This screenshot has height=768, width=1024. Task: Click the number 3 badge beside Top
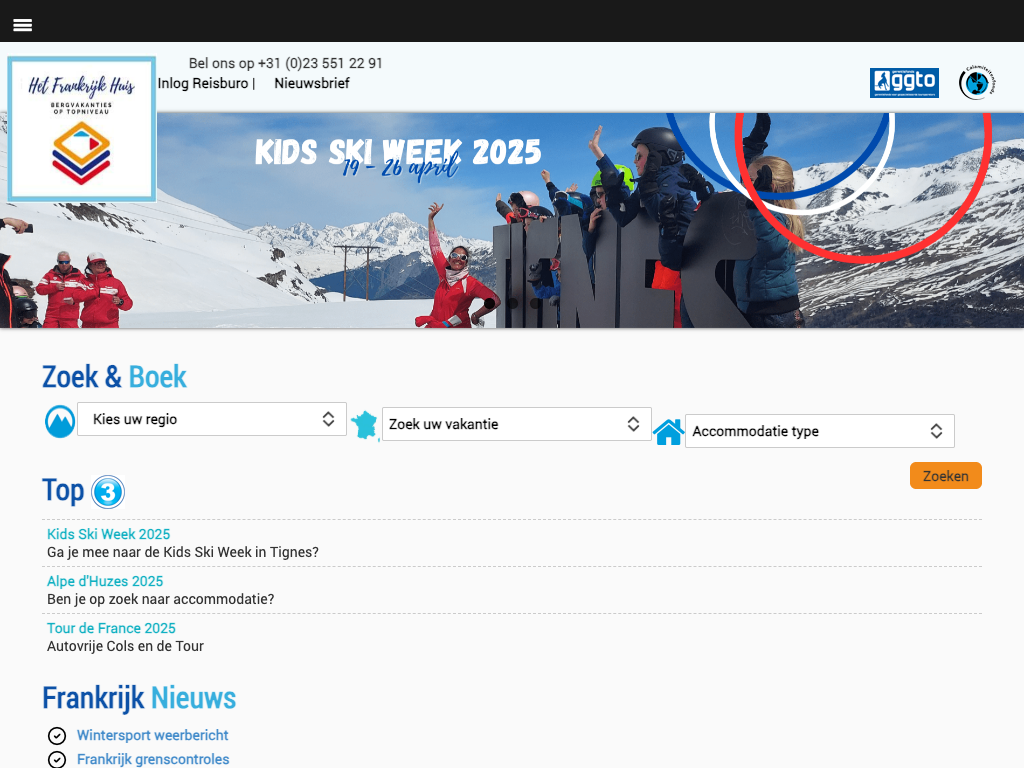pyautogui.click(x=108, y=492)
